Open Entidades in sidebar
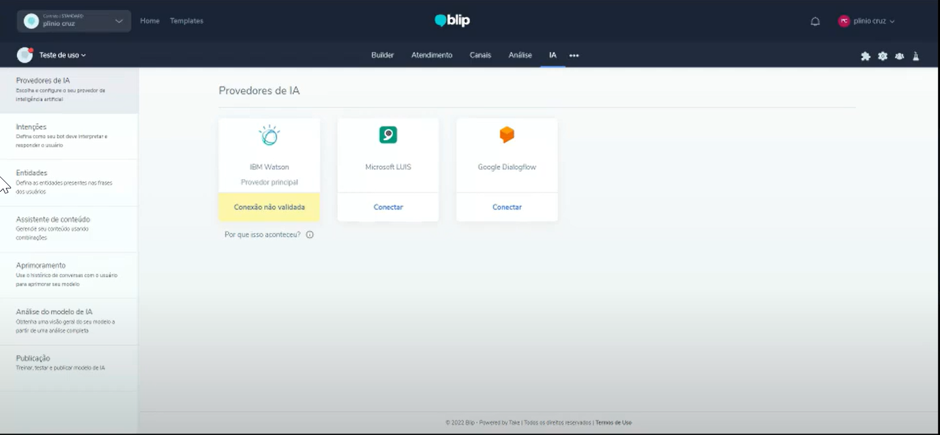Screen dimensions: 940x435 click(x=69, y=182)
